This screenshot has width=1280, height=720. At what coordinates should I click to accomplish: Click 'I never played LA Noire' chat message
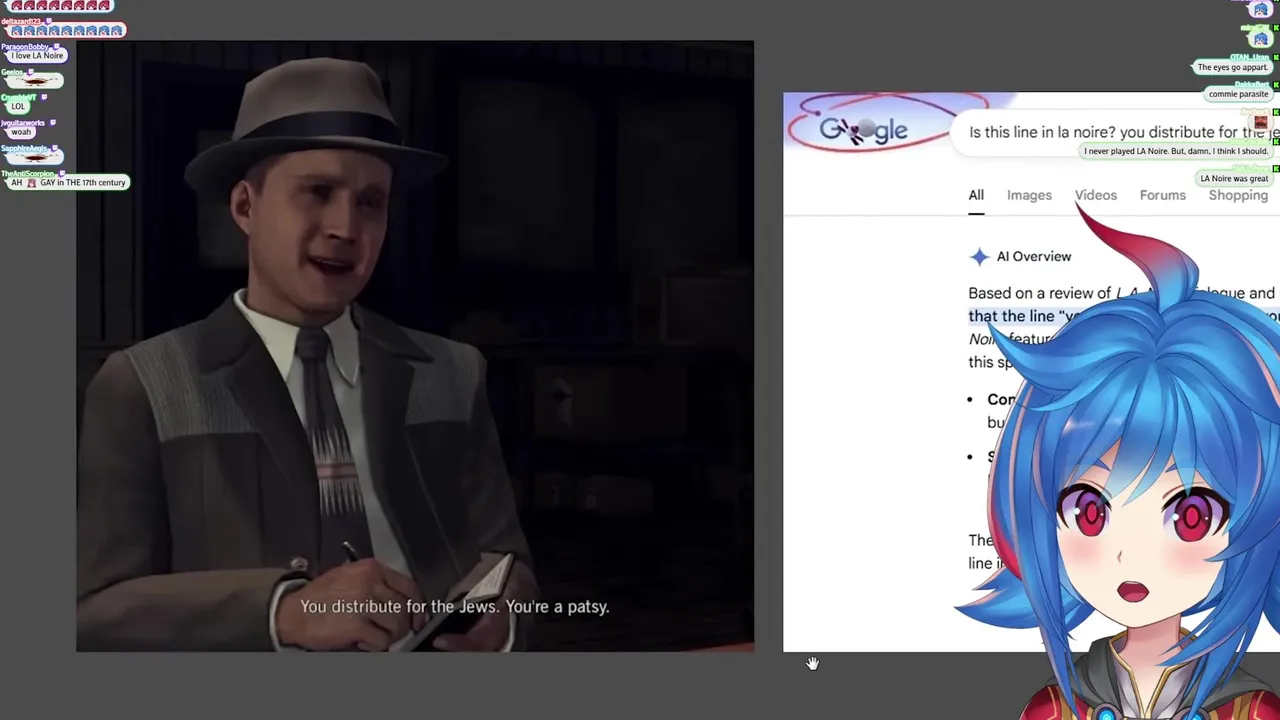pos(1176,151)
